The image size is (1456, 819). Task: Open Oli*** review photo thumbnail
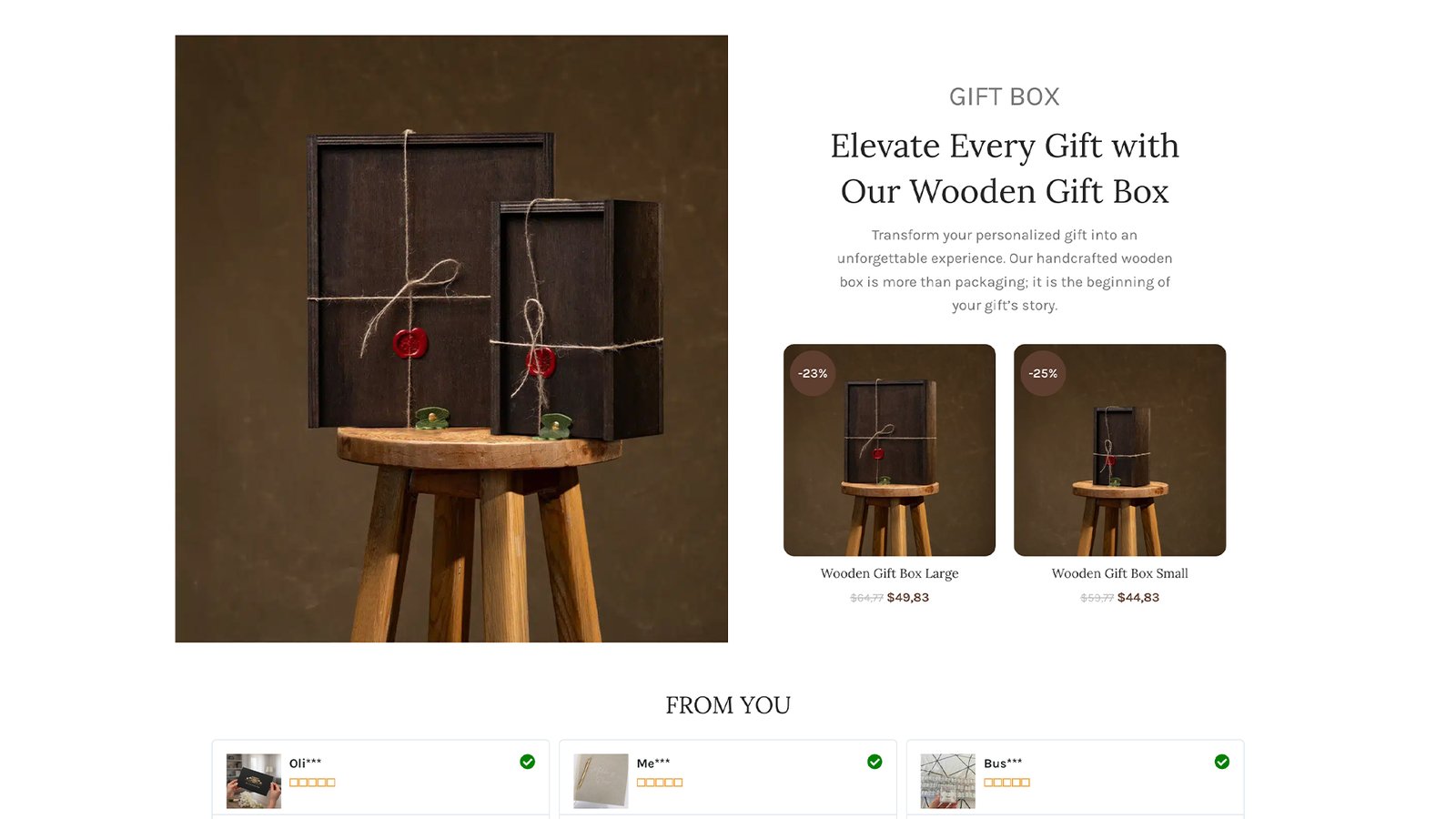coord(254,781)
